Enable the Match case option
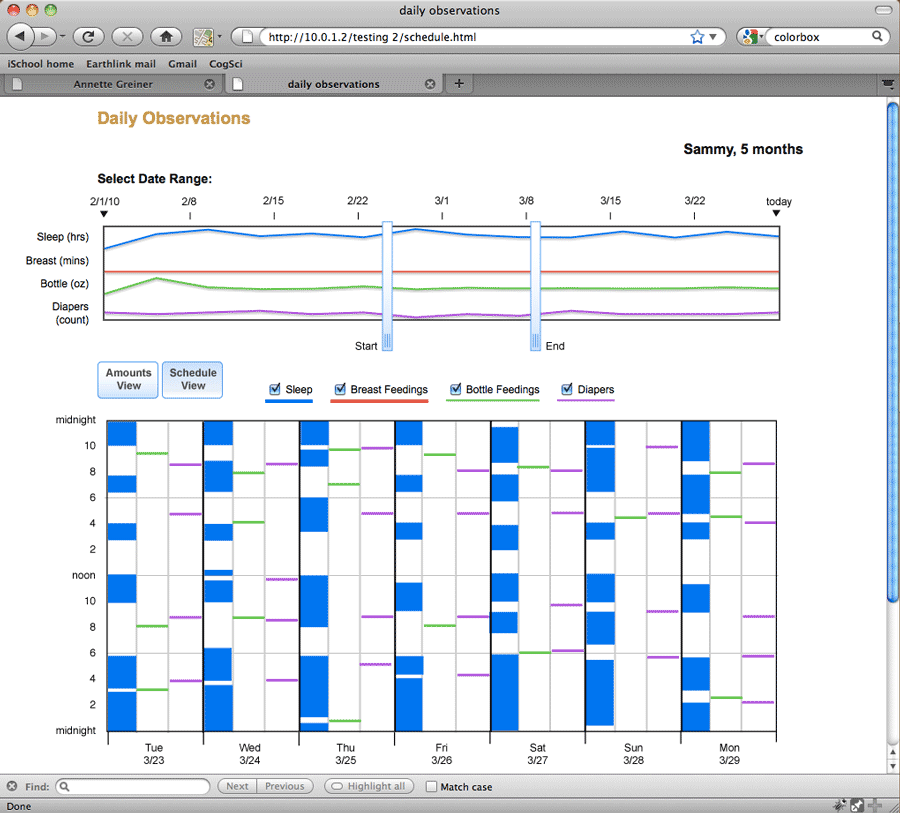 click(x=431, y=787)
